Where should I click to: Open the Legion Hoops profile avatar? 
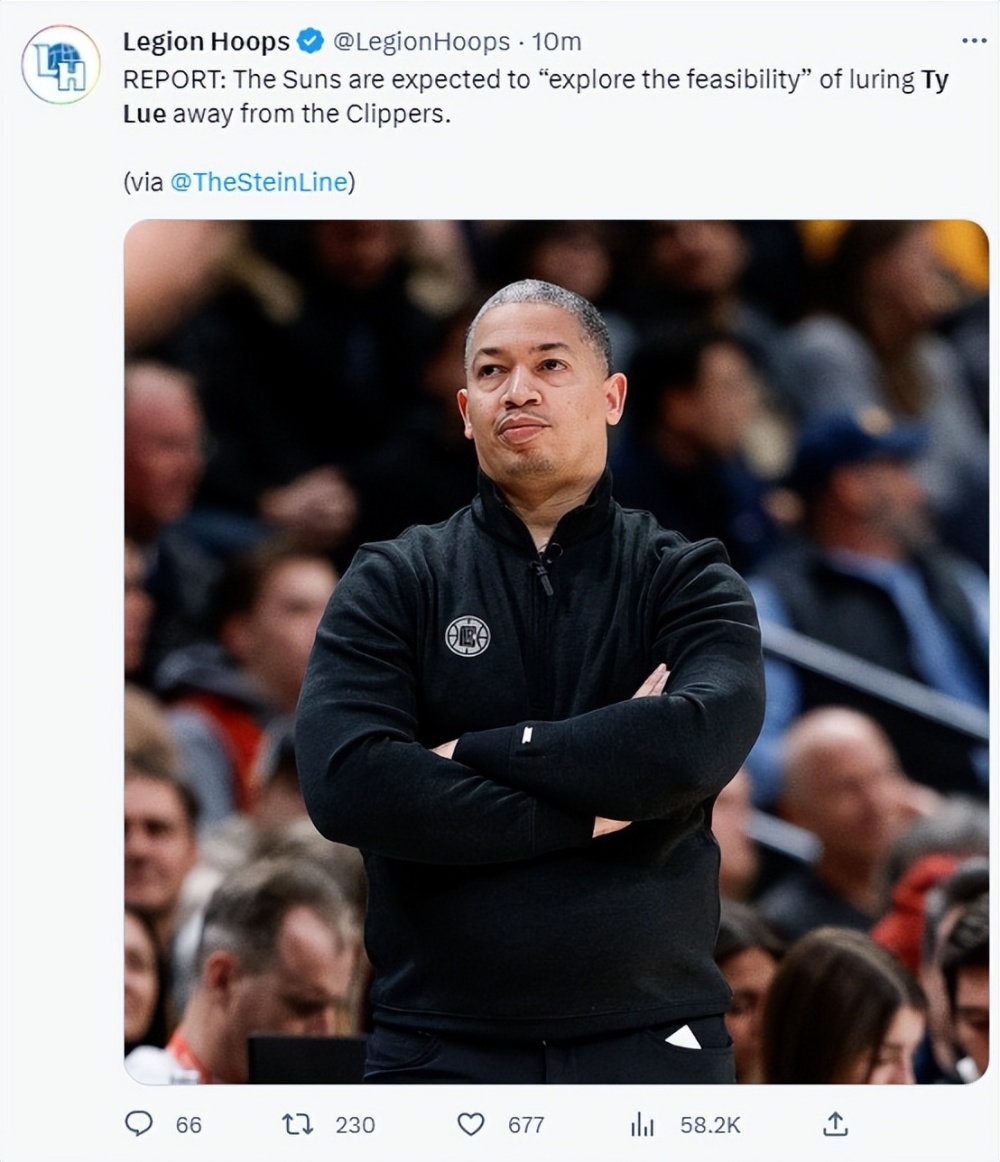point(61,64)
